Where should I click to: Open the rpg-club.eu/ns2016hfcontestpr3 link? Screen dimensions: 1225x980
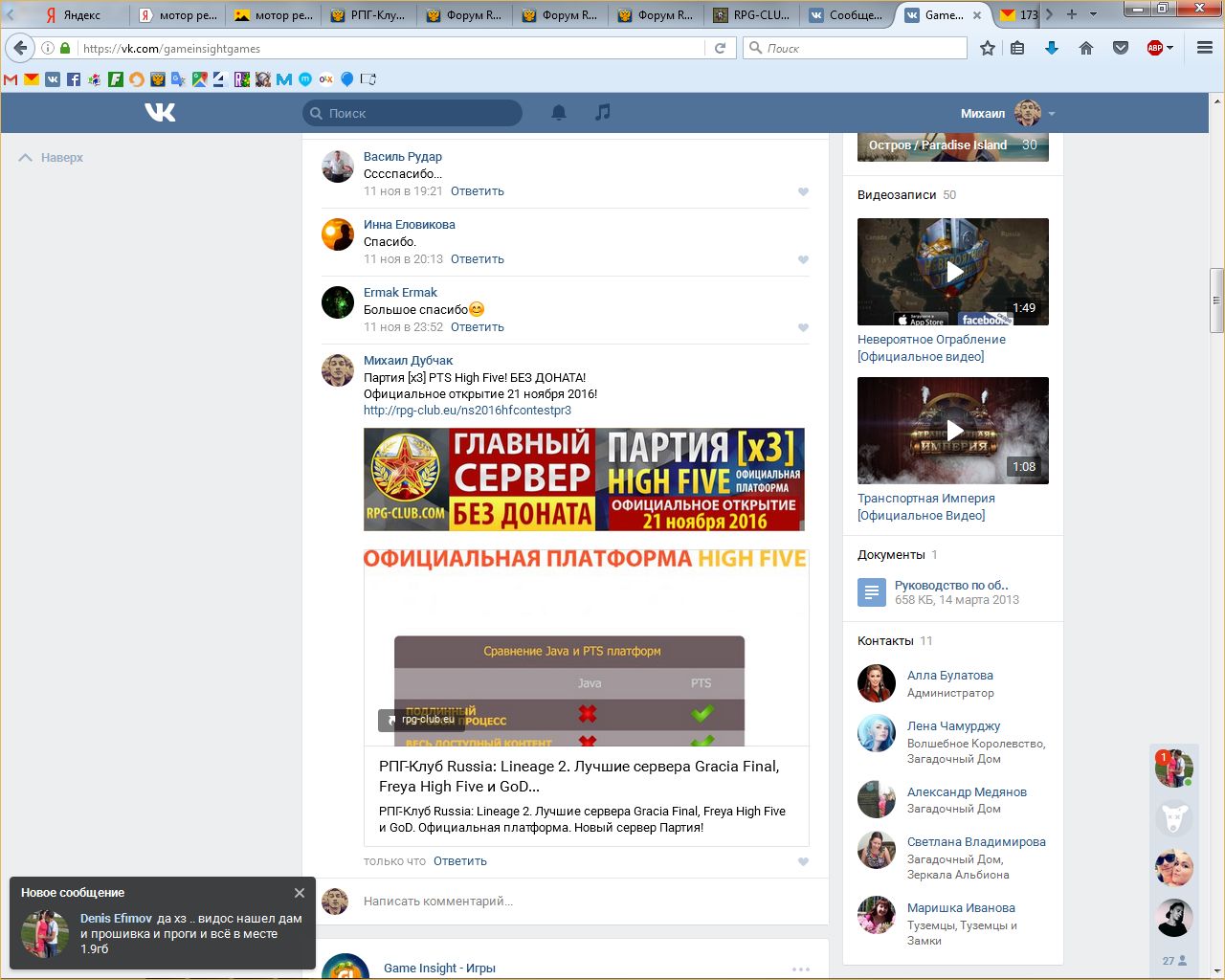point(467,411)
